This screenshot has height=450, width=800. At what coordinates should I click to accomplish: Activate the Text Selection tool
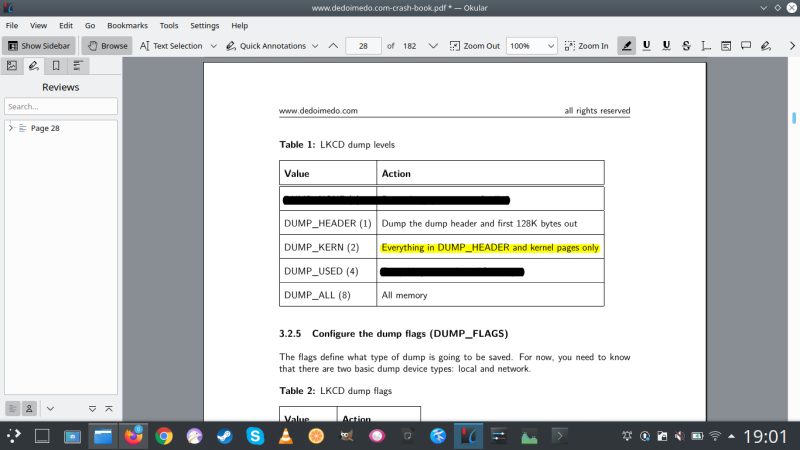(171, 46)
